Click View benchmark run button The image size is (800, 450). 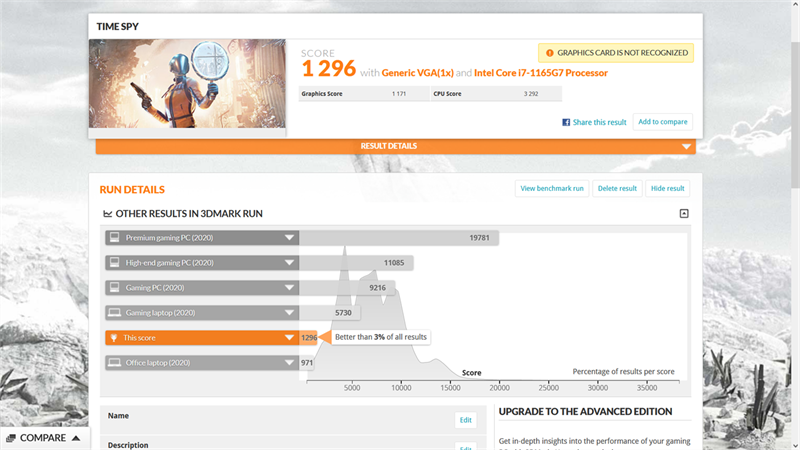coord(552,188)
